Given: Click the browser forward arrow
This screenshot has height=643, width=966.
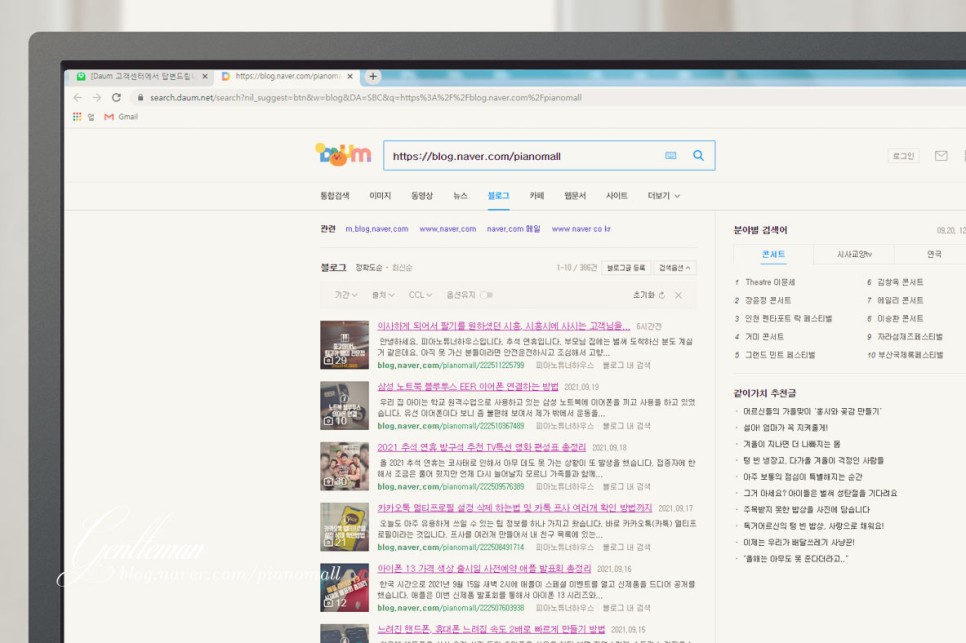Looking at the screenshot, I should click(97, 97).
